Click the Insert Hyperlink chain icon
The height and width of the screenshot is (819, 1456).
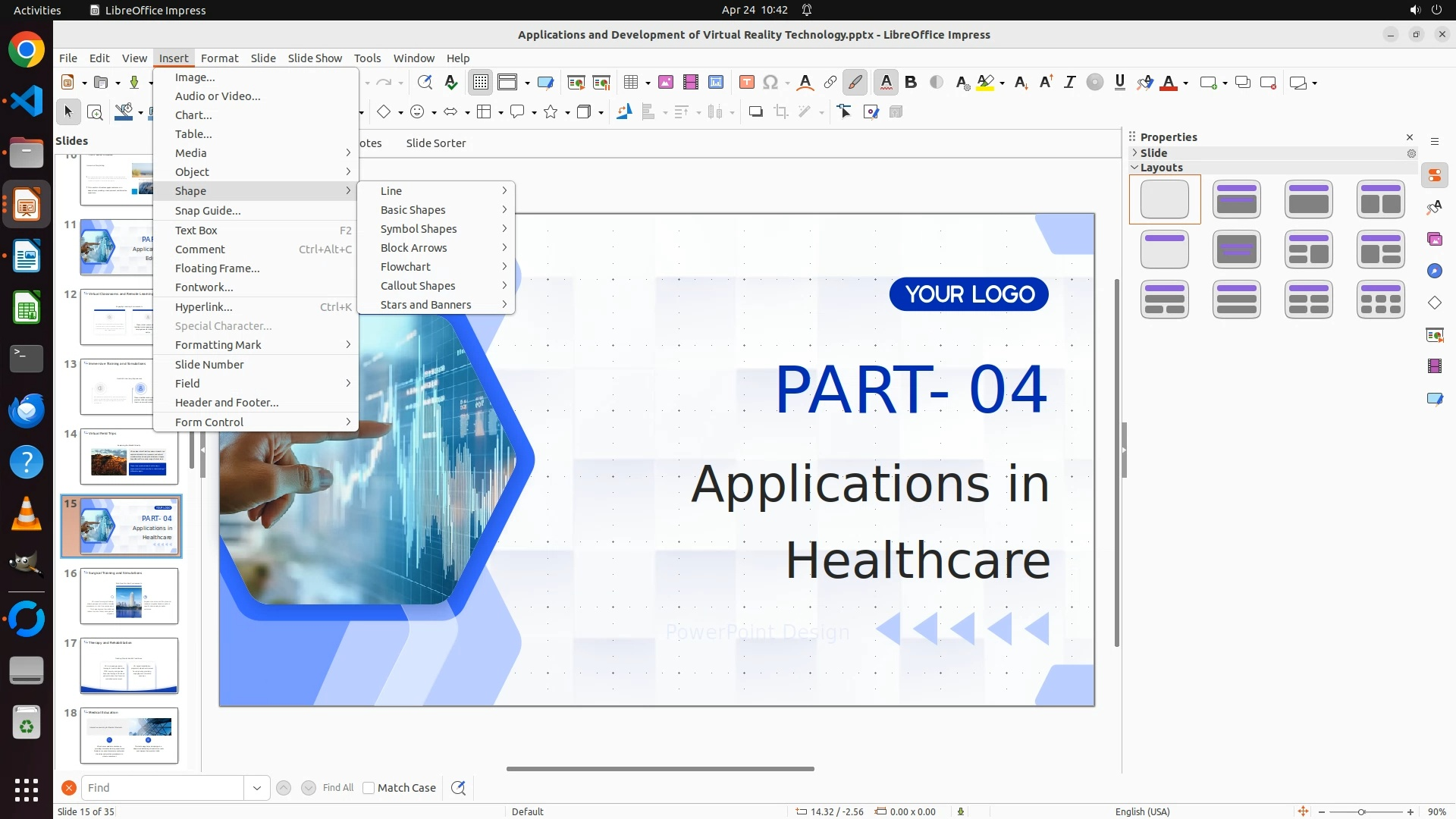pos(830,83)
